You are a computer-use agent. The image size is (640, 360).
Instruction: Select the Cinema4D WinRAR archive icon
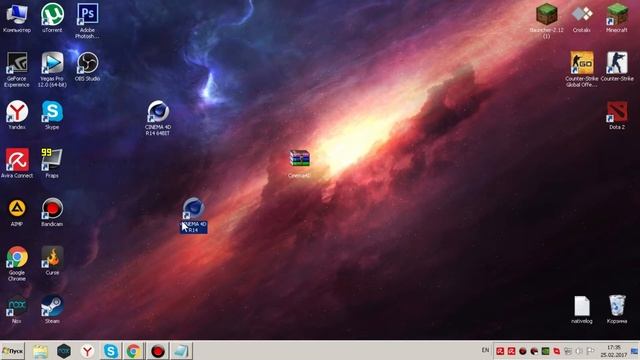(300, 163)
